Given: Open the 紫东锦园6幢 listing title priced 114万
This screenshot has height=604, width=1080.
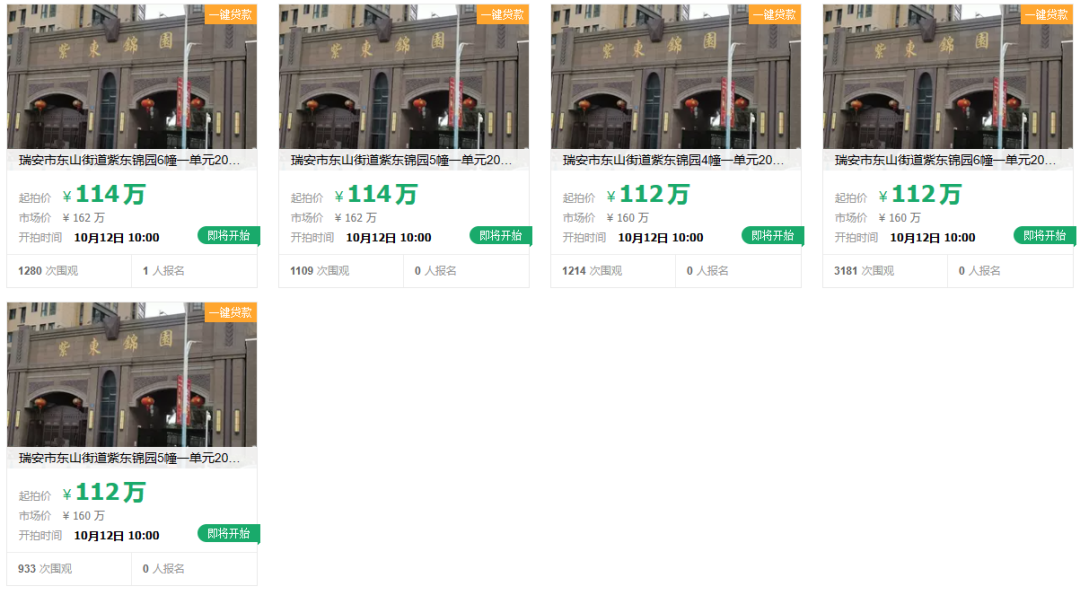Looking at the screenshot, I should point(130,160).
